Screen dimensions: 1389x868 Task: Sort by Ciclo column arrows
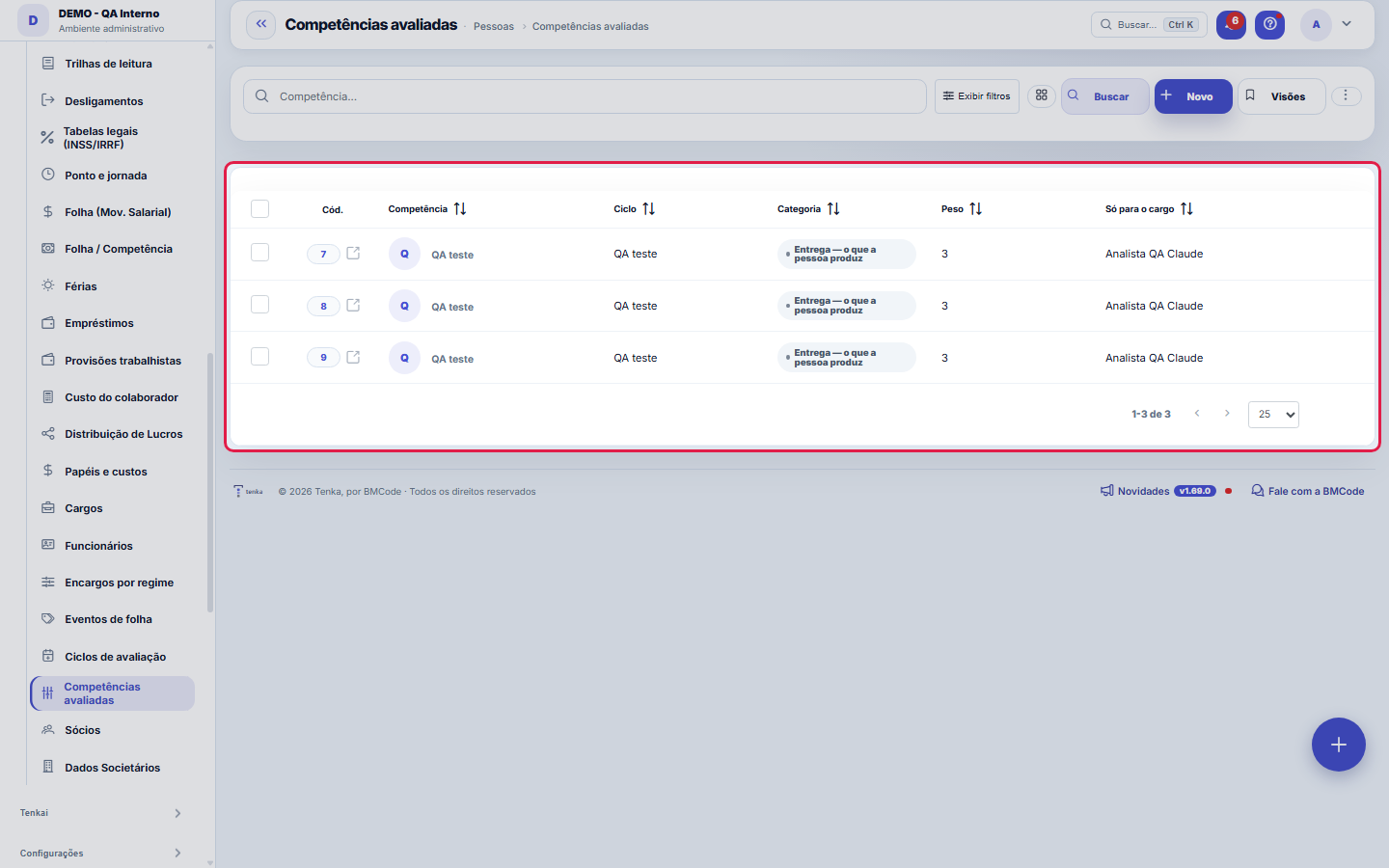tap(649, 209)
